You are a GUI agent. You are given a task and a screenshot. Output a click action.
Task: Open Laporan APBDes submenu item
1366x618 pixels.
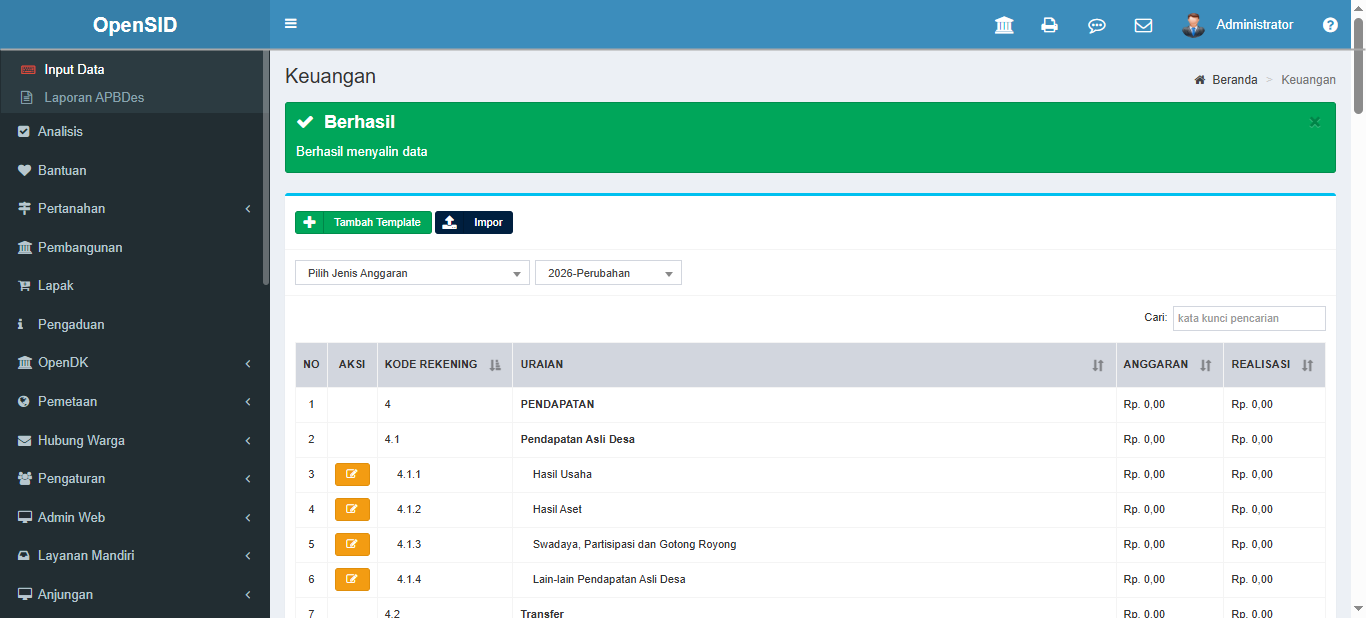pyautogui.click(x=94, y=98)
